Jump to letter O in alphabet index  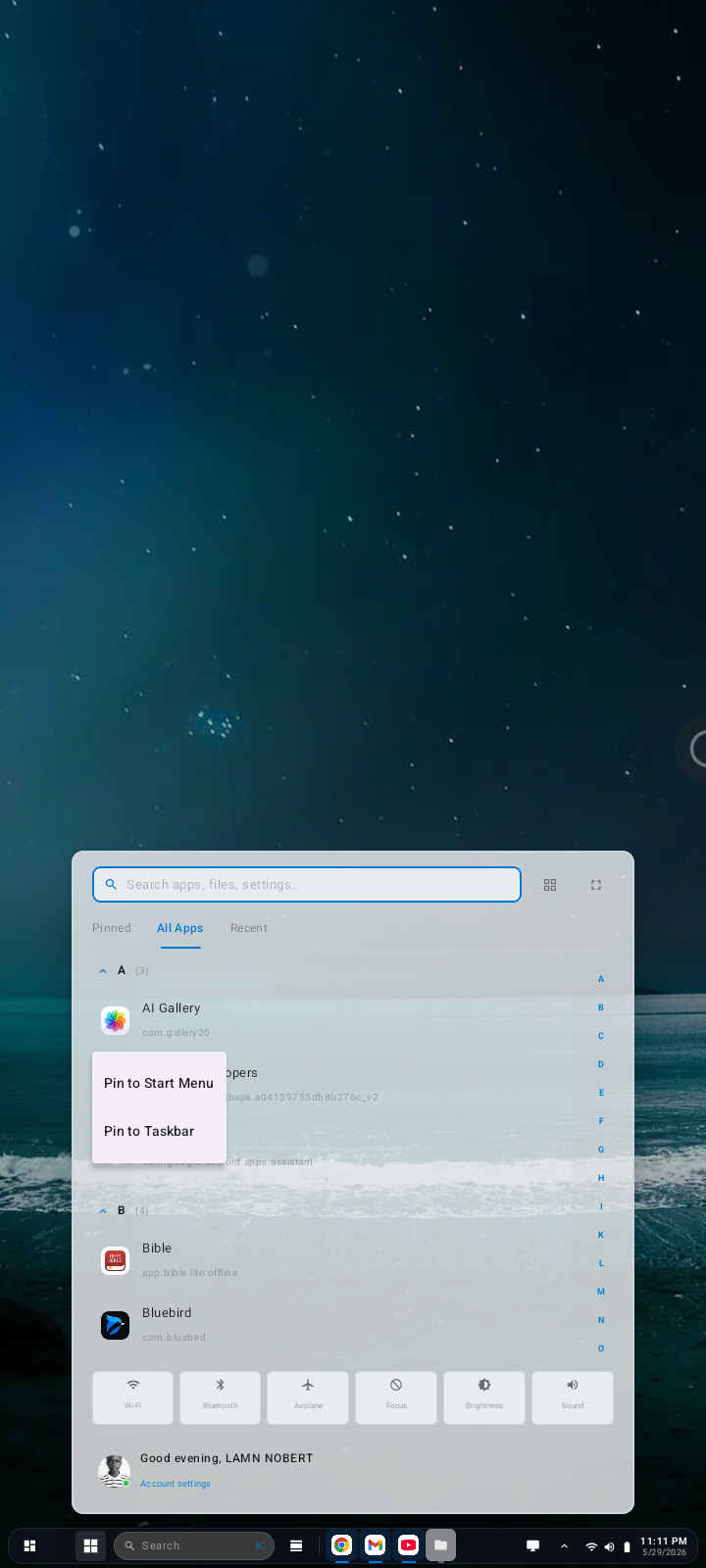coord(601,1348)
